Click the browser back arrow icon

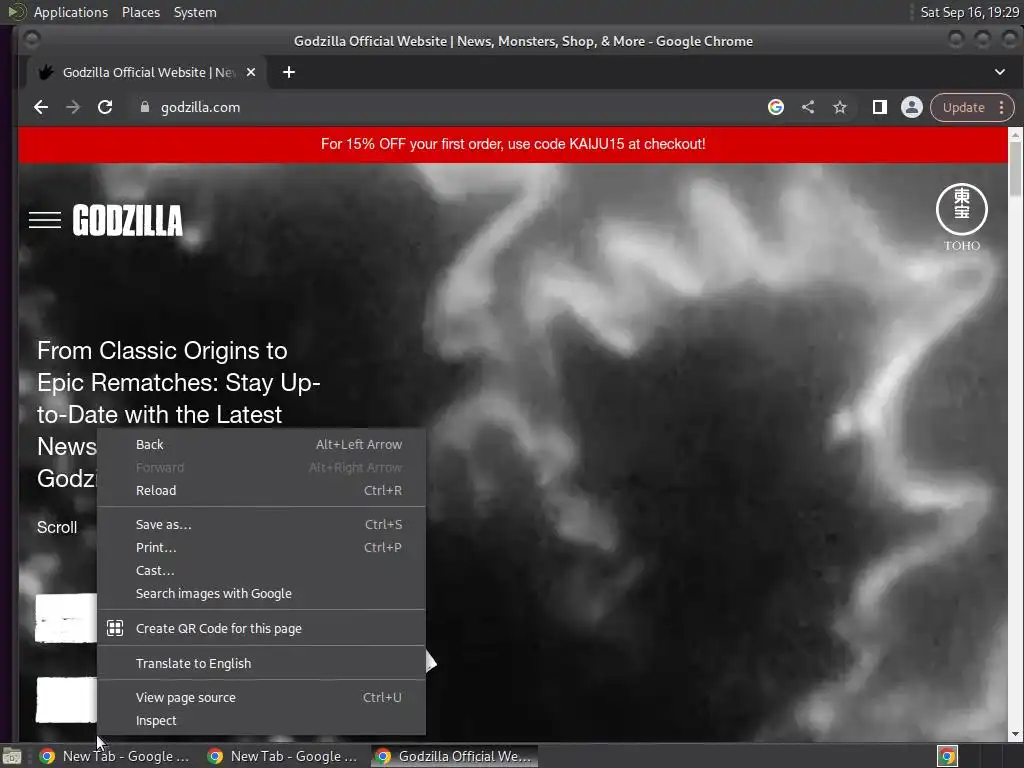[40, 107]
